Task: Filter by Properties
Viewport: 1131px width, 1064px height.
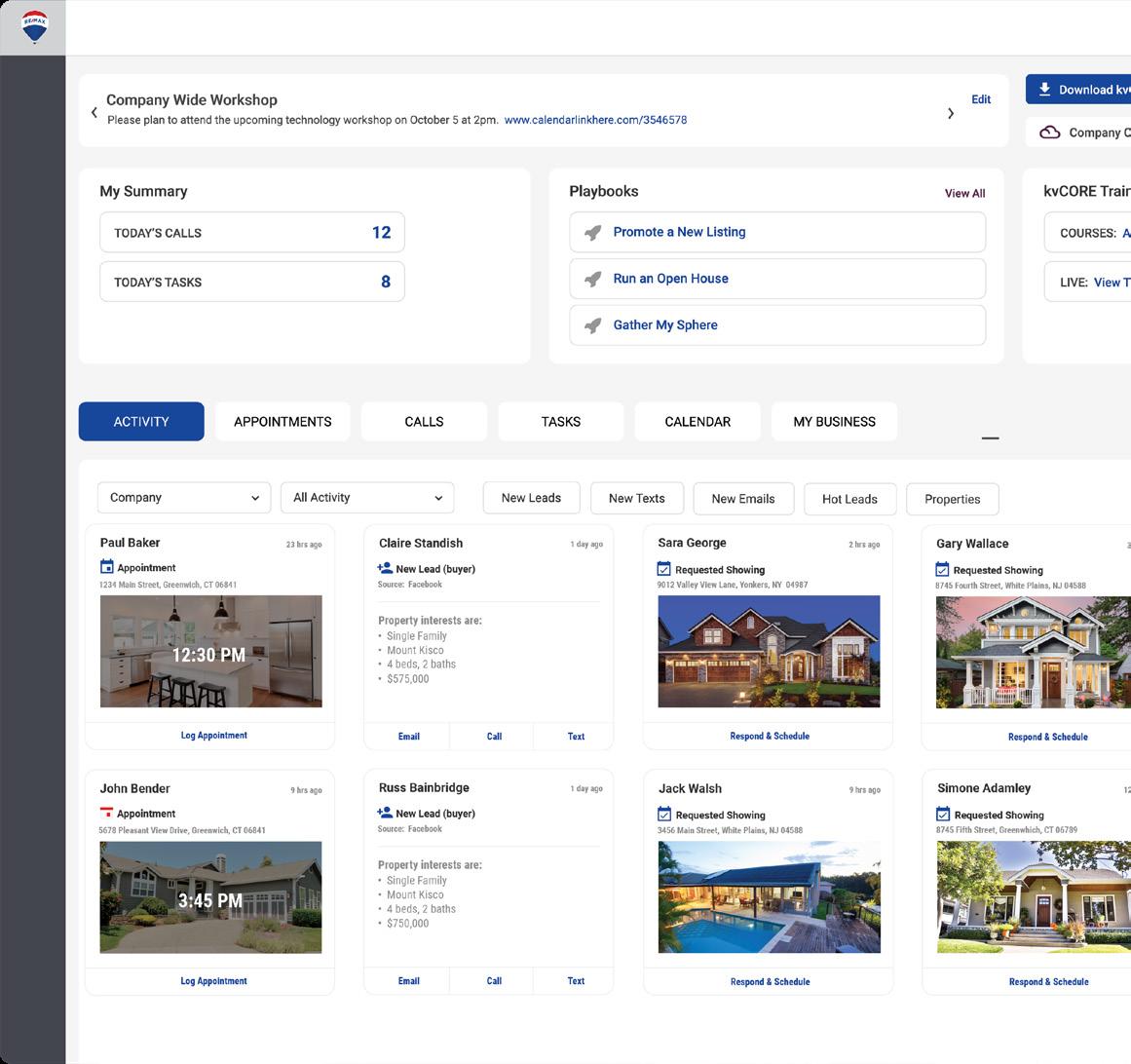Action: point(953,499)
